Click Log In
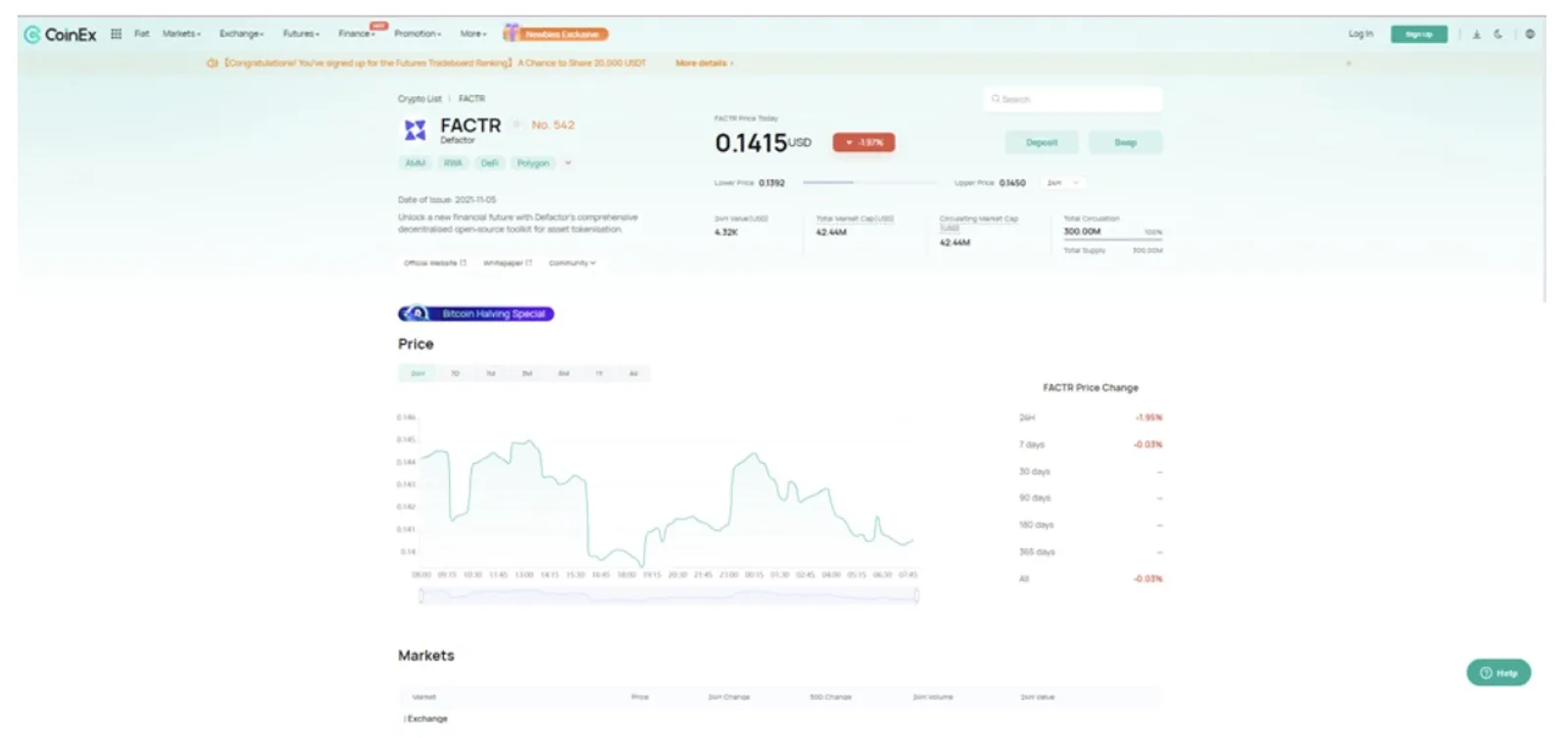This screenshot has width=1568, height=738. click(x=1360, y=34)
